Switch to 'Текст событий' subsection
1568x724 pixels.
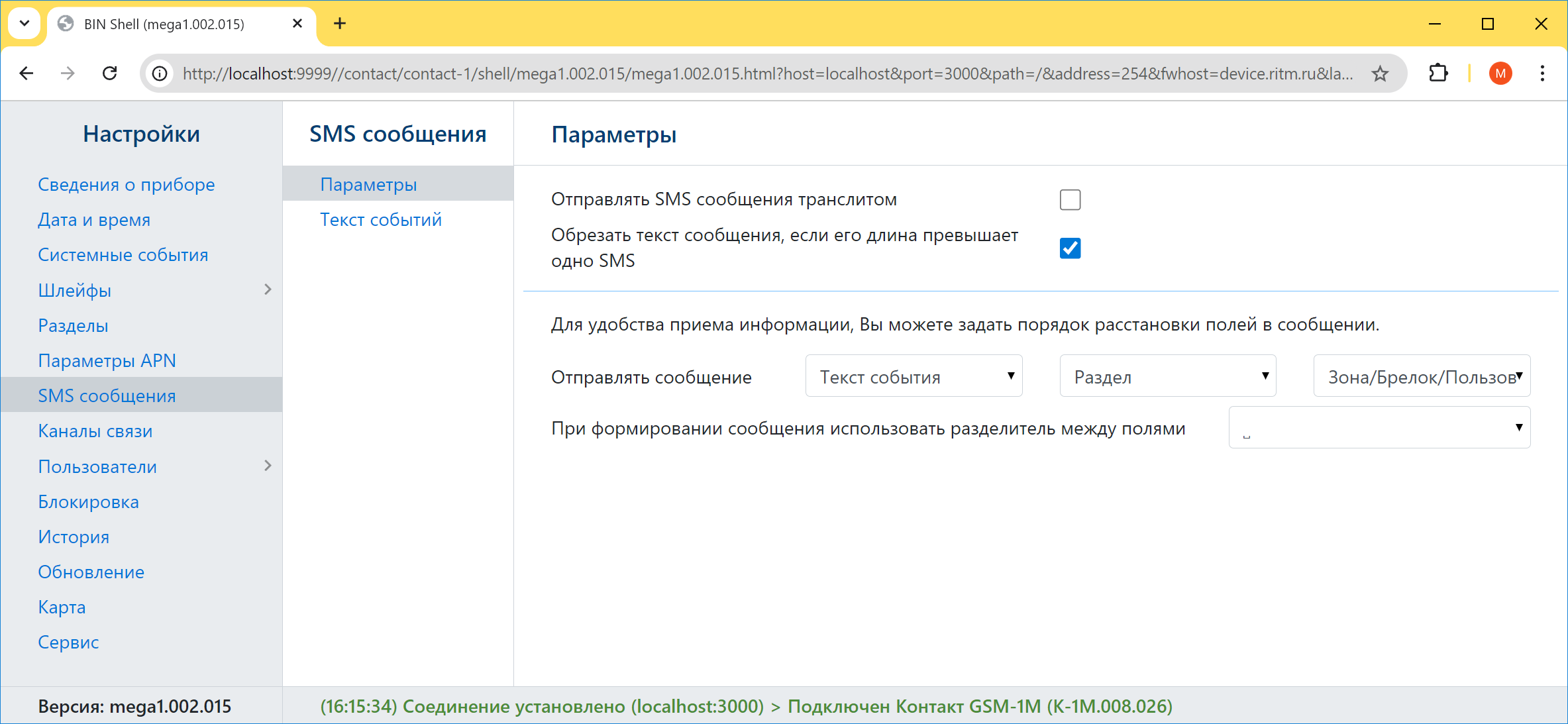point(381,219)
